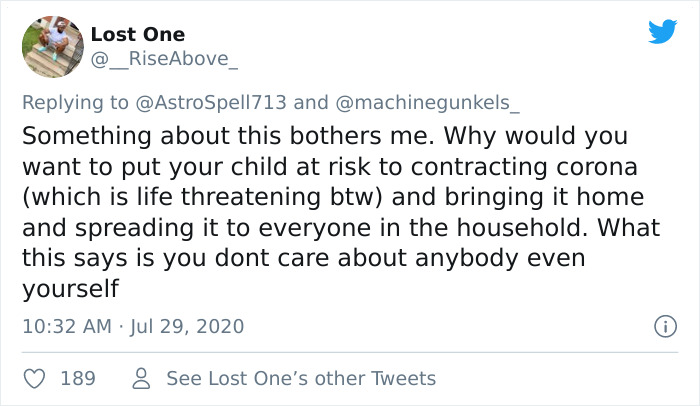Click the "Replying to" label
700x406 pixels.
(75, 102)
